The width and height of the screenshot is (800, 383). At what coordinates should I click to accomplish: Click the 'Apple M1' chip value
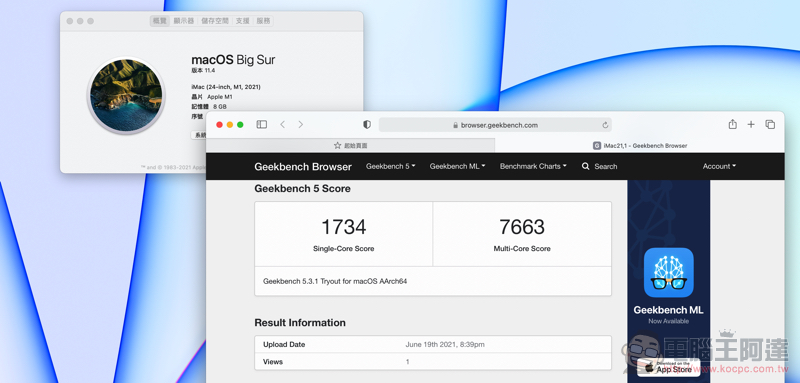tap(219, 97)
